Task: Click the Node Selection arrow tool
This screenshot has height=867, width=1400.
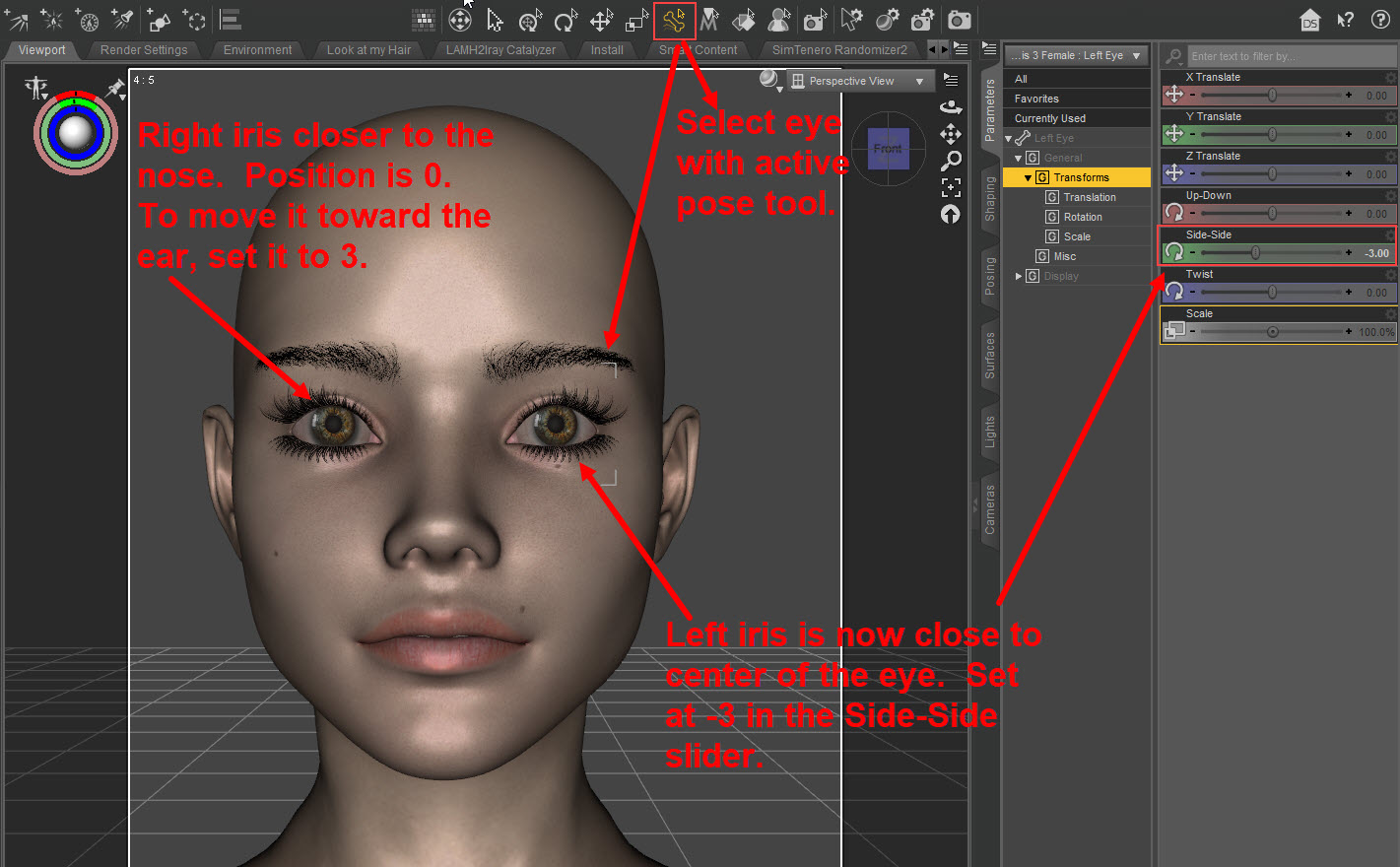Action: [495, 20]
